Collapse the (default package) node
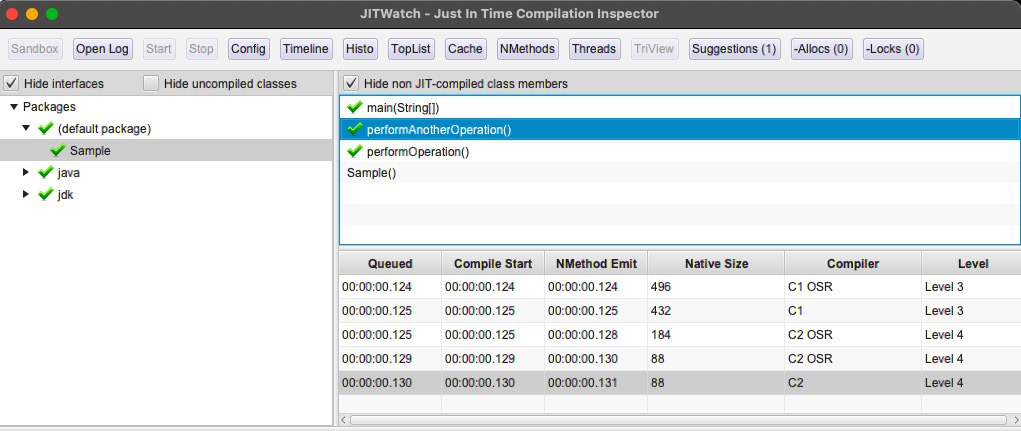The height and width of the screenshot is (431, 1021). pos(26,128)
